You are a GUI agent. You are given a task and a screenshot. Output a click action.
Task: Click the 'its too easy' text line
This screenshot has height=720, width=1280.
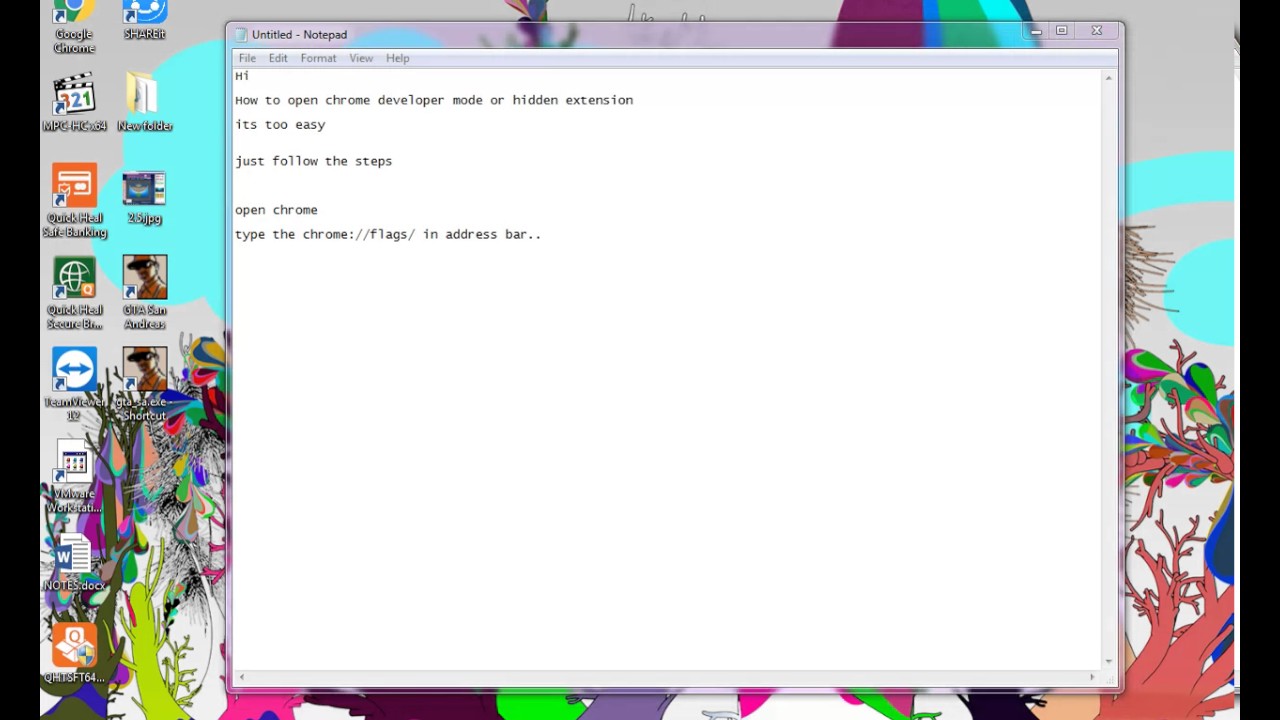[x=280, y=125]
